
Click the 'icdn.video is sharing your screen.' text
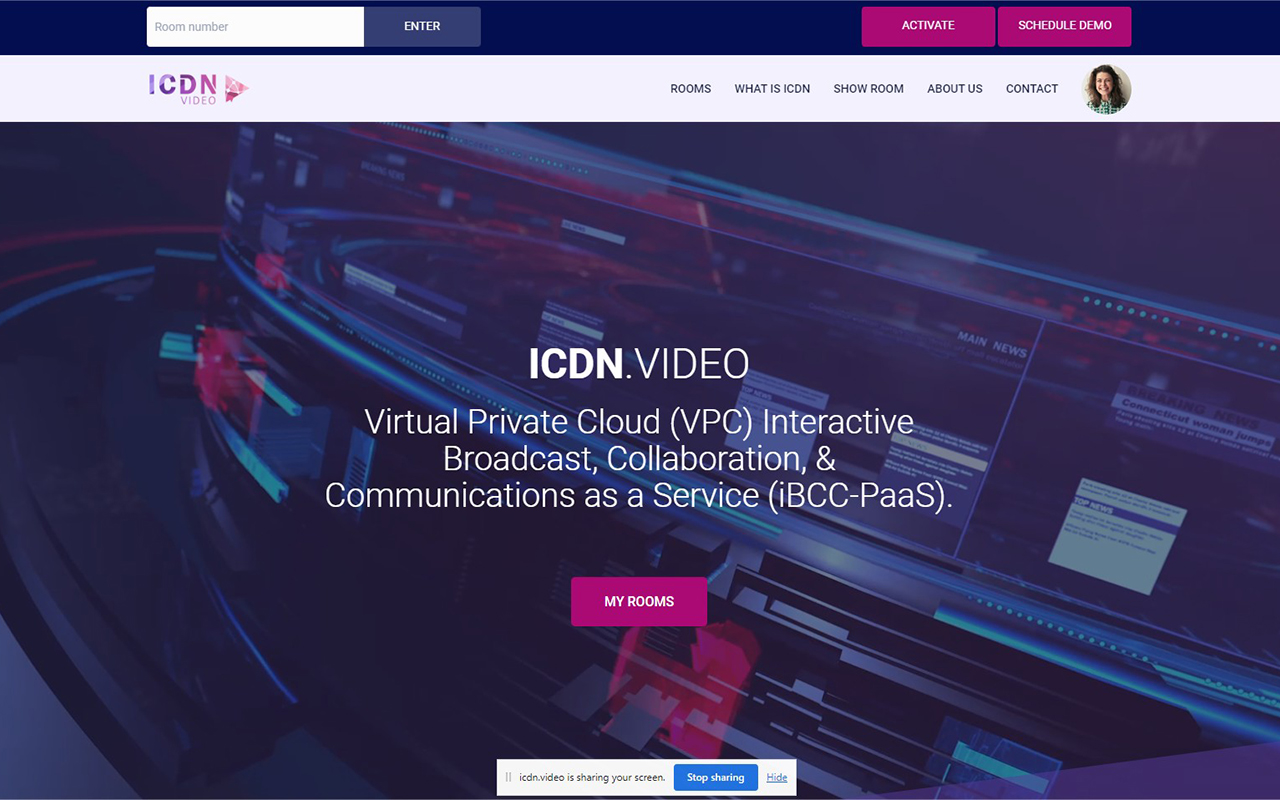pyautogui.click(x=592, y=777)
